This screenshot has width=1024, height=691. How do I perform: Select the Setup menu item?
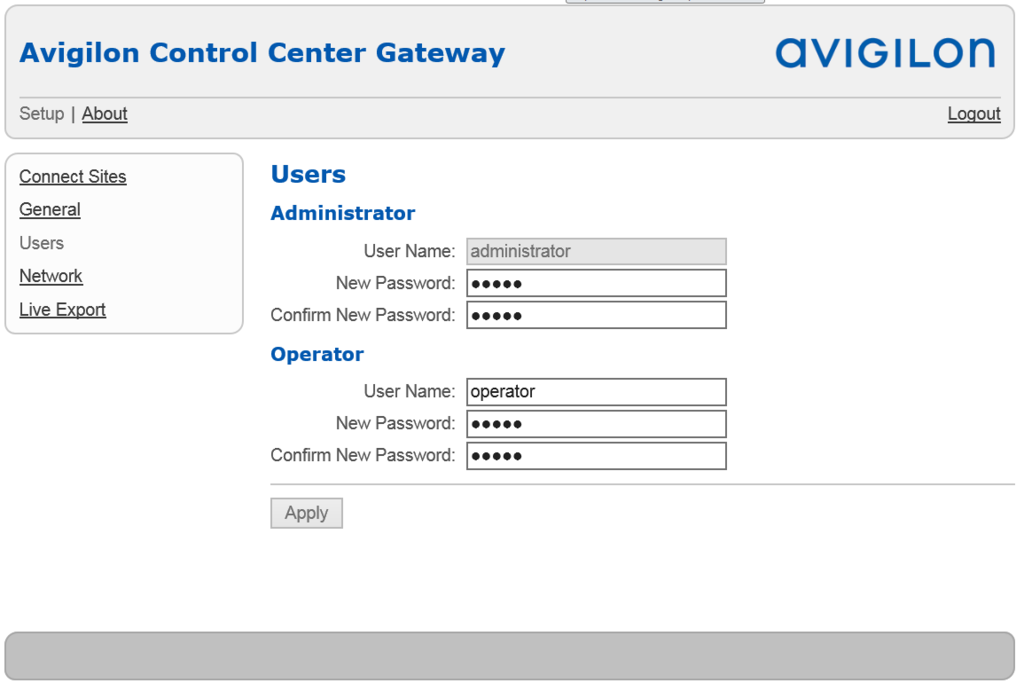click(x=41, y=114)
